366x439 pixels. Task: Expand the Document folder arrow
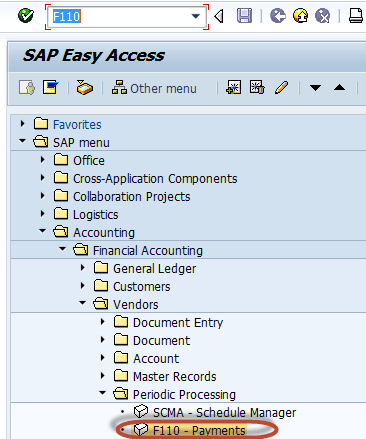point(103,340)
